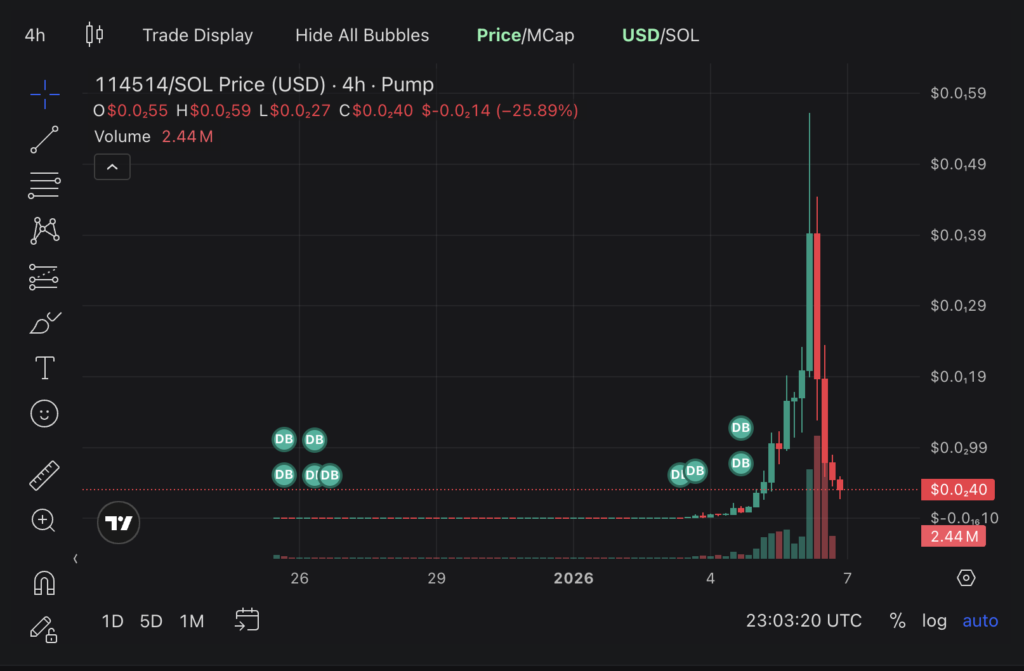Select the ruler measure tool
The height and width of the screenshot is (671, 1024).
45,476
